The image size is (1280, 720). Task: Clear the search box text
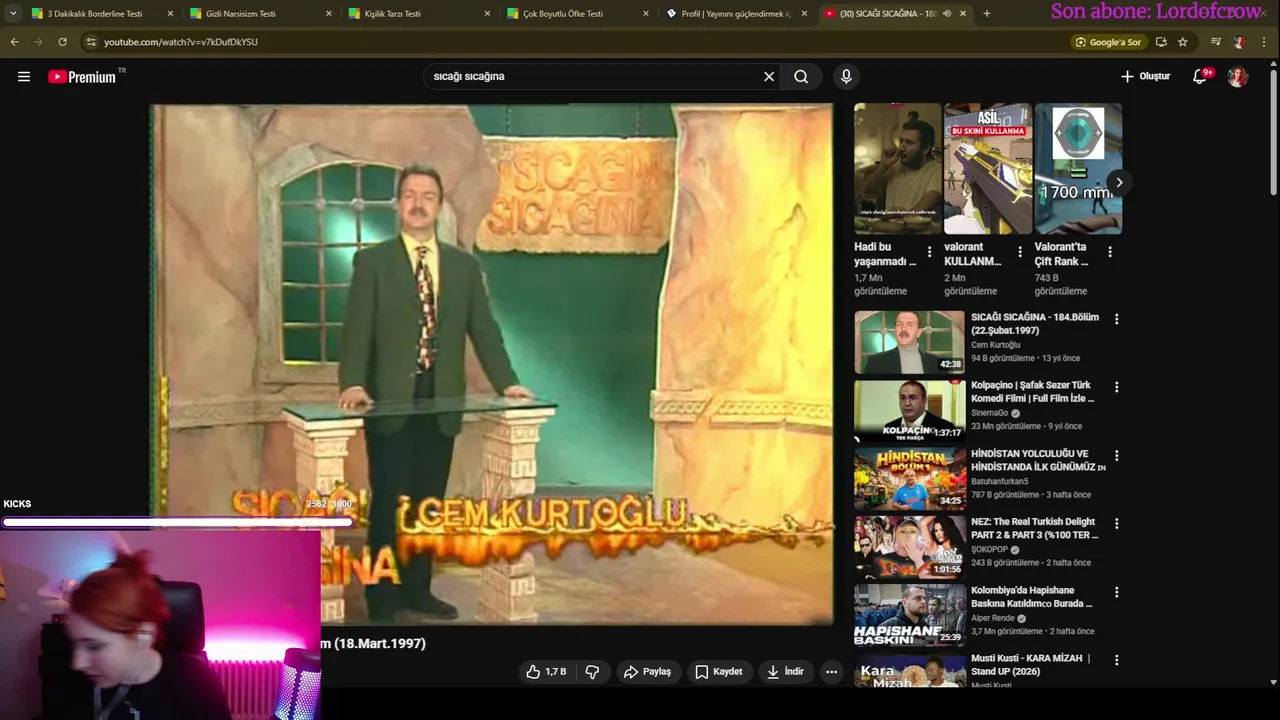[769, 76]
